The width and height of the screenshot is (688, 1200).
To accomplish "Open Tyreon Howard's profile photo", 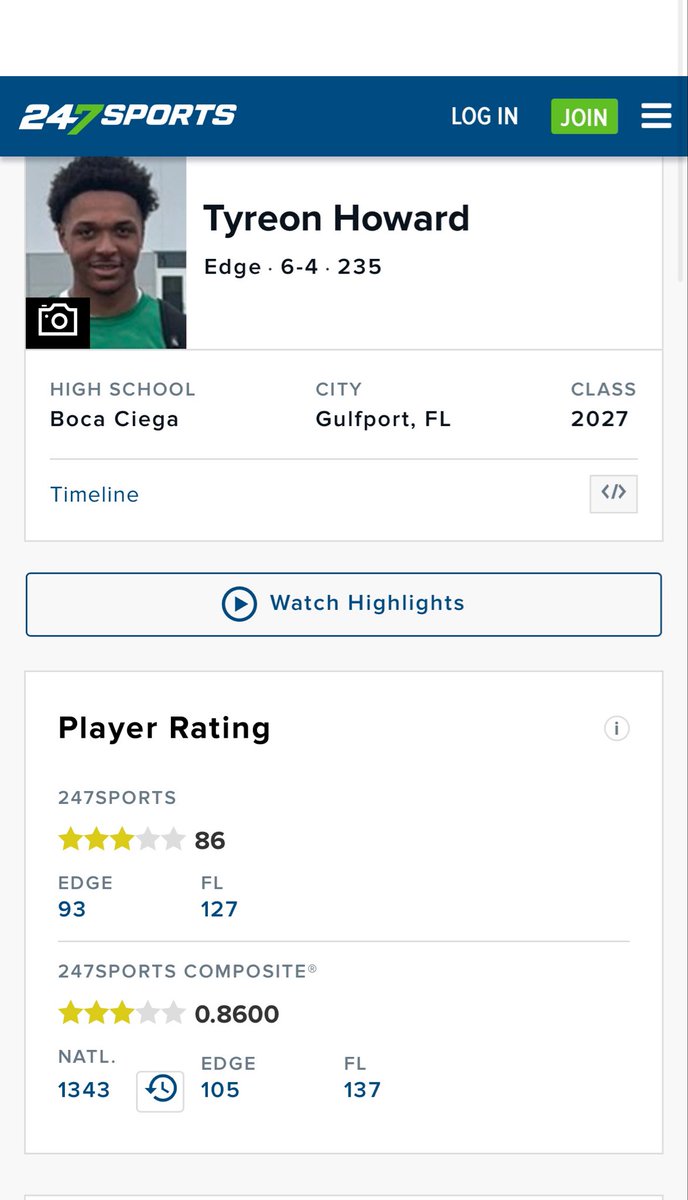I will click(x=106, y=252).
